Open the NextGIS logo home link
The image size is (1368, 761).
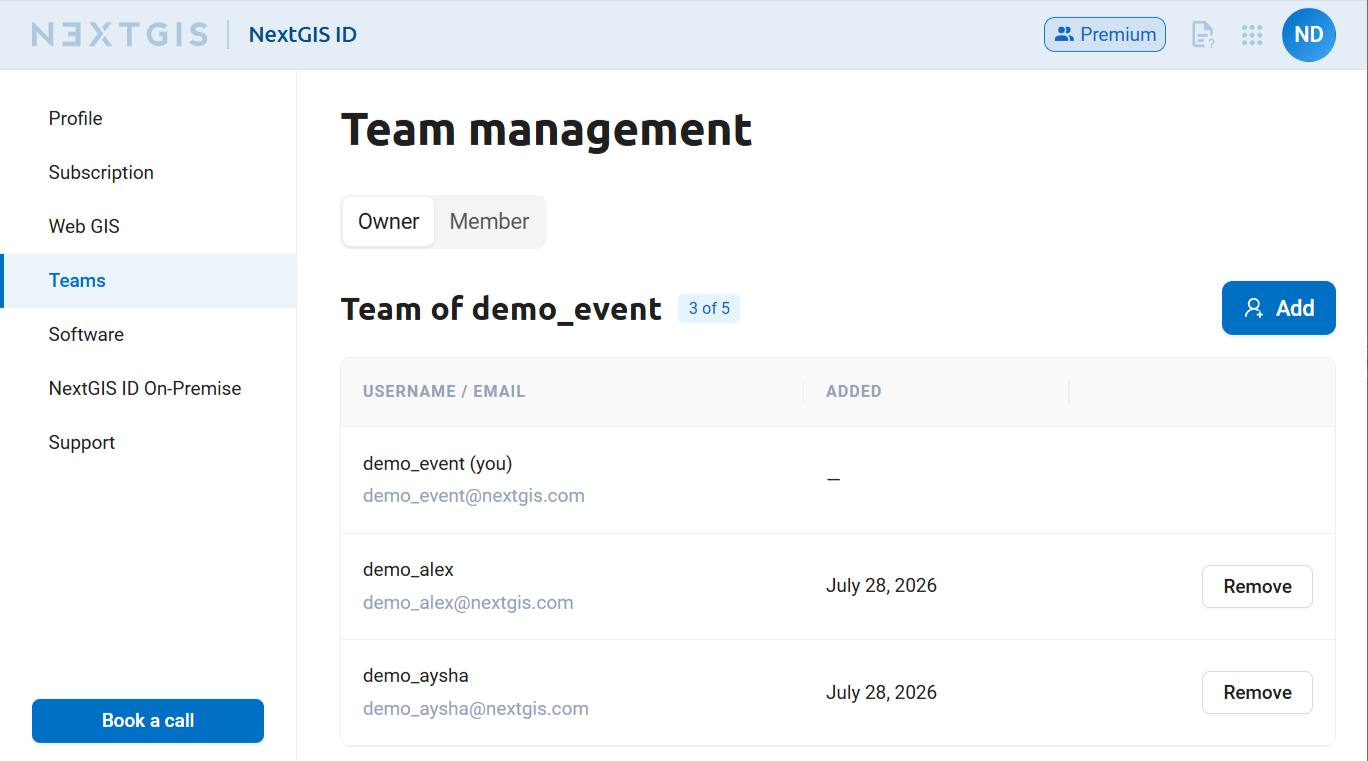[120, 35]
